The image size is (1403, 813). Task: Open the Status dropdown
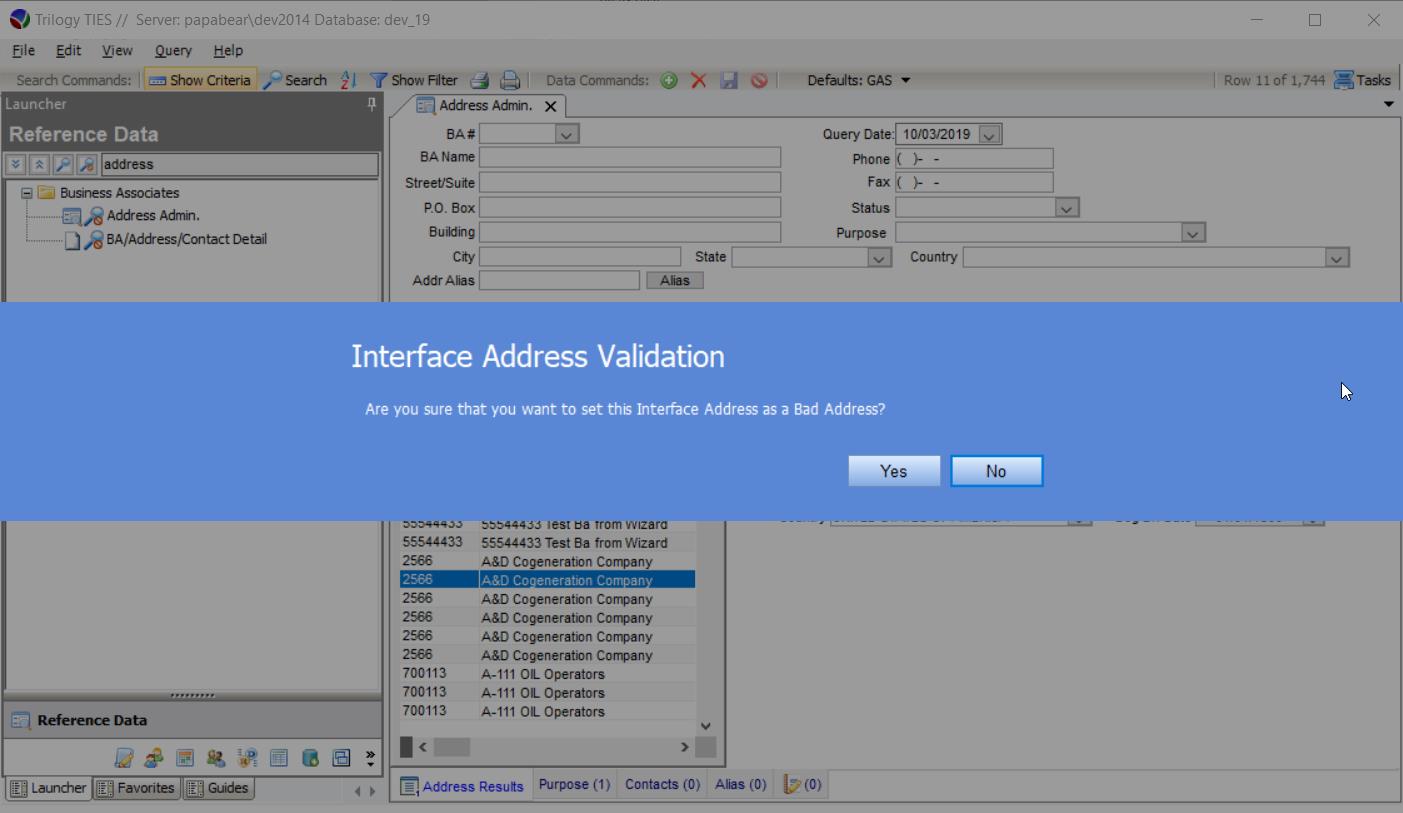1067,208
